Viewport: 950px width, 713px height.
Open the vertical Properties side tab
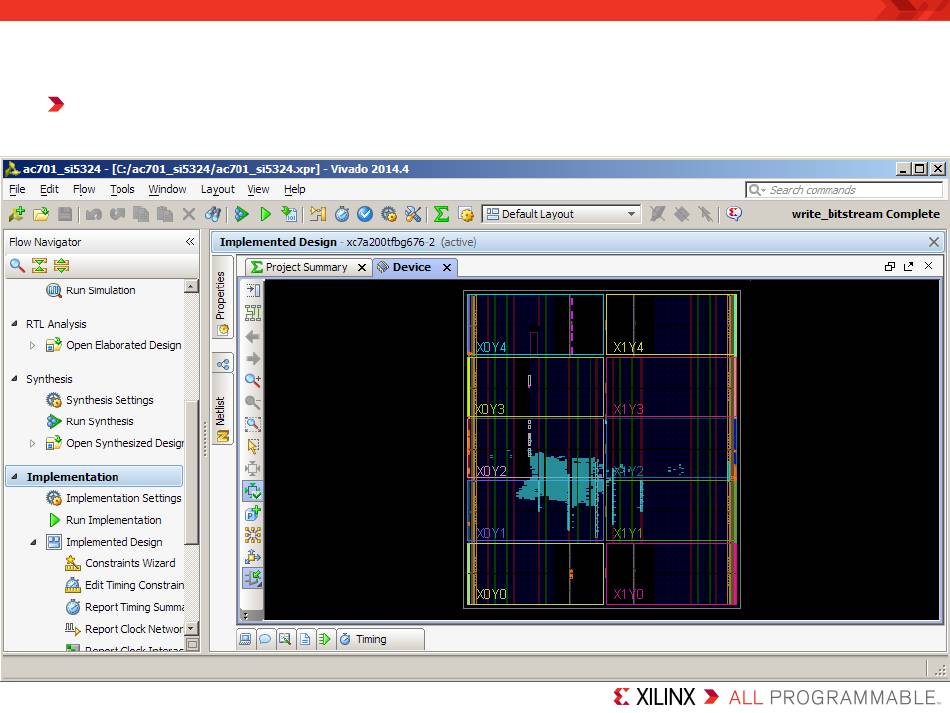pos(221,296)
